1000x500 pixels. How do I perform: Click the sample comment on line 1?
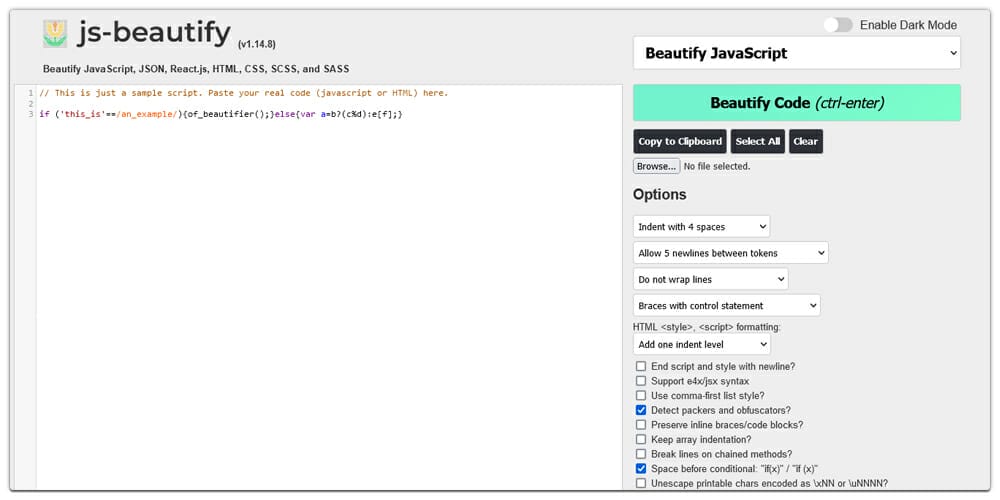tap(244, 93)
